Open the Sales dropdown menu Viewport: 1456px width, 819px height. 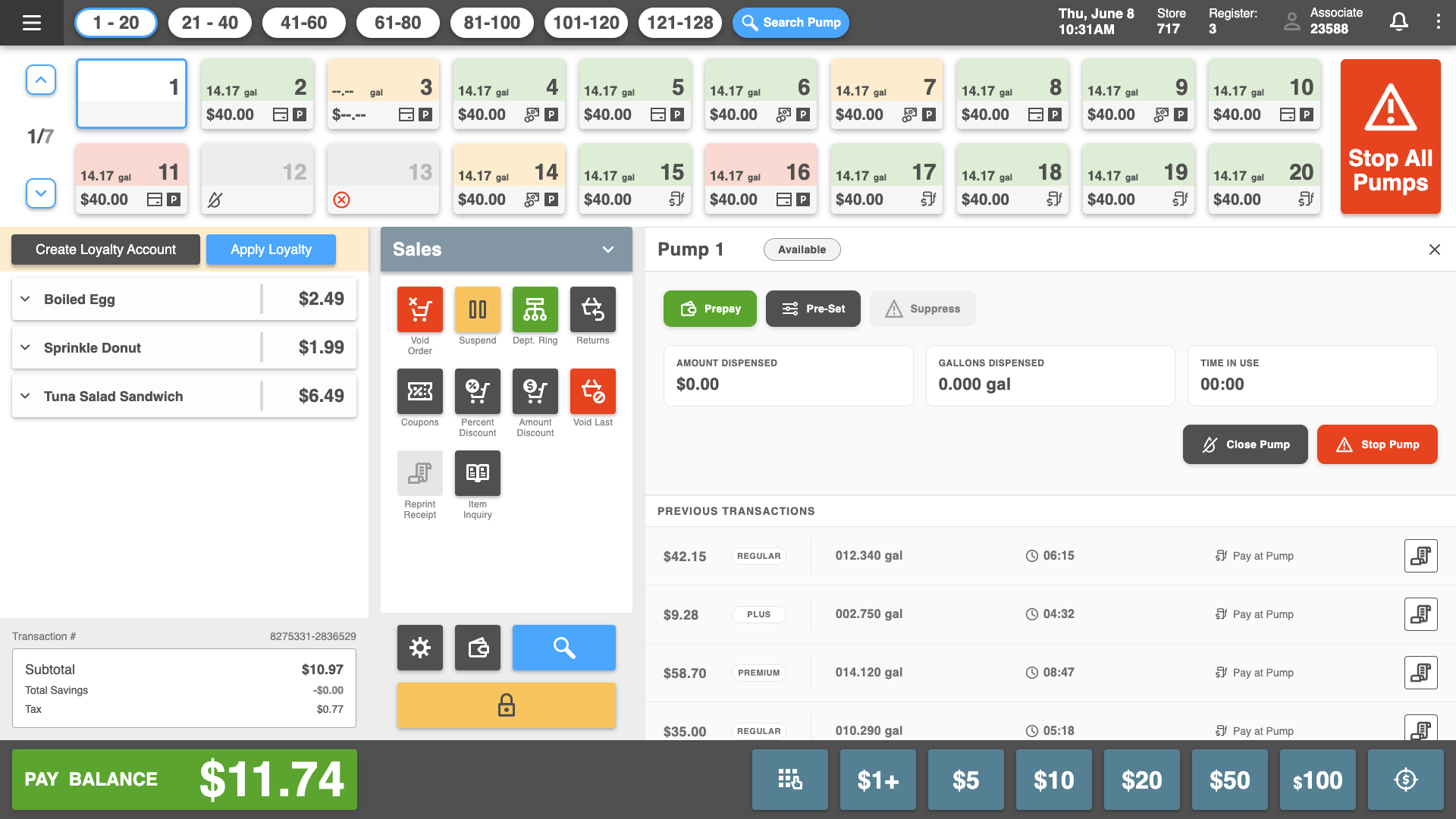tap(607, 249)
